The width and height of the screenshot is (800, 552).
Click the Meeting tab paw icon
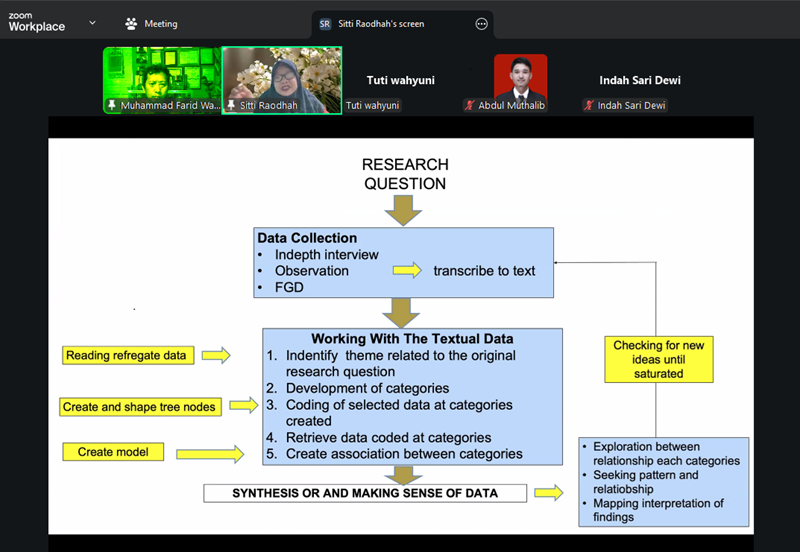[x=131, y=23]
